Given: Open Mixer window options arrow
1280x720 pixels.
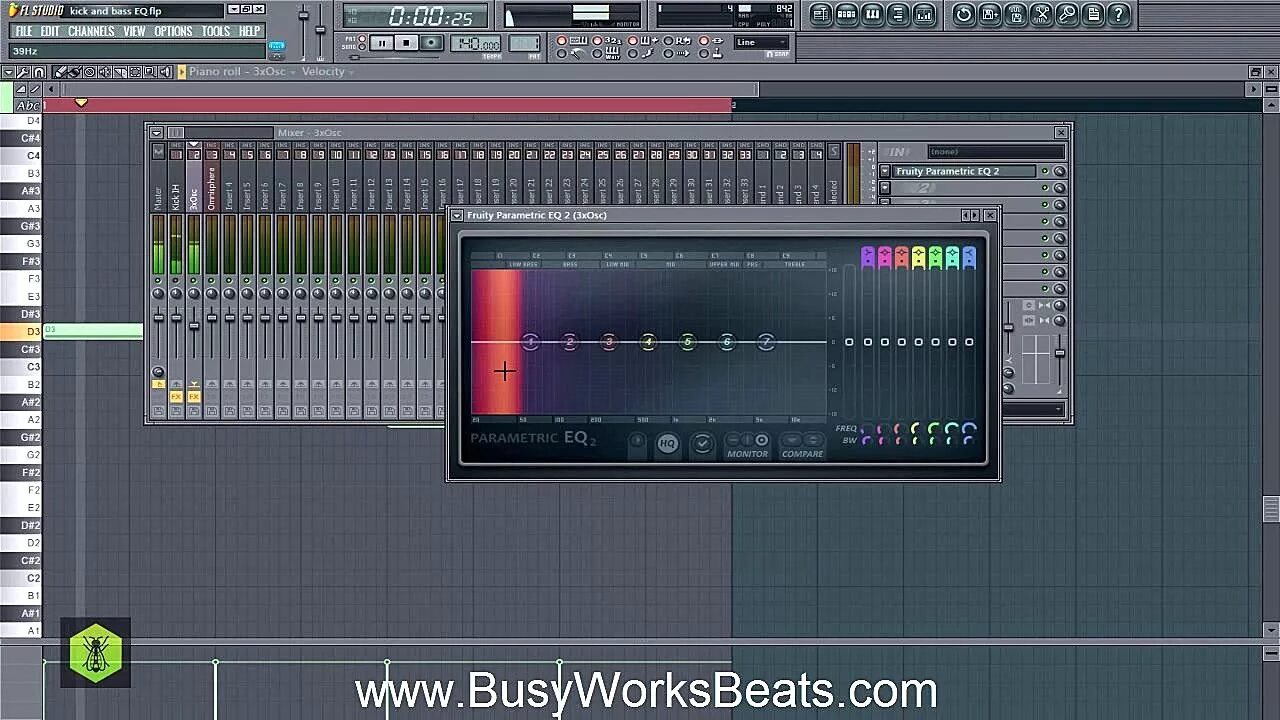Looking at the screenshot, I should (156, 132).
